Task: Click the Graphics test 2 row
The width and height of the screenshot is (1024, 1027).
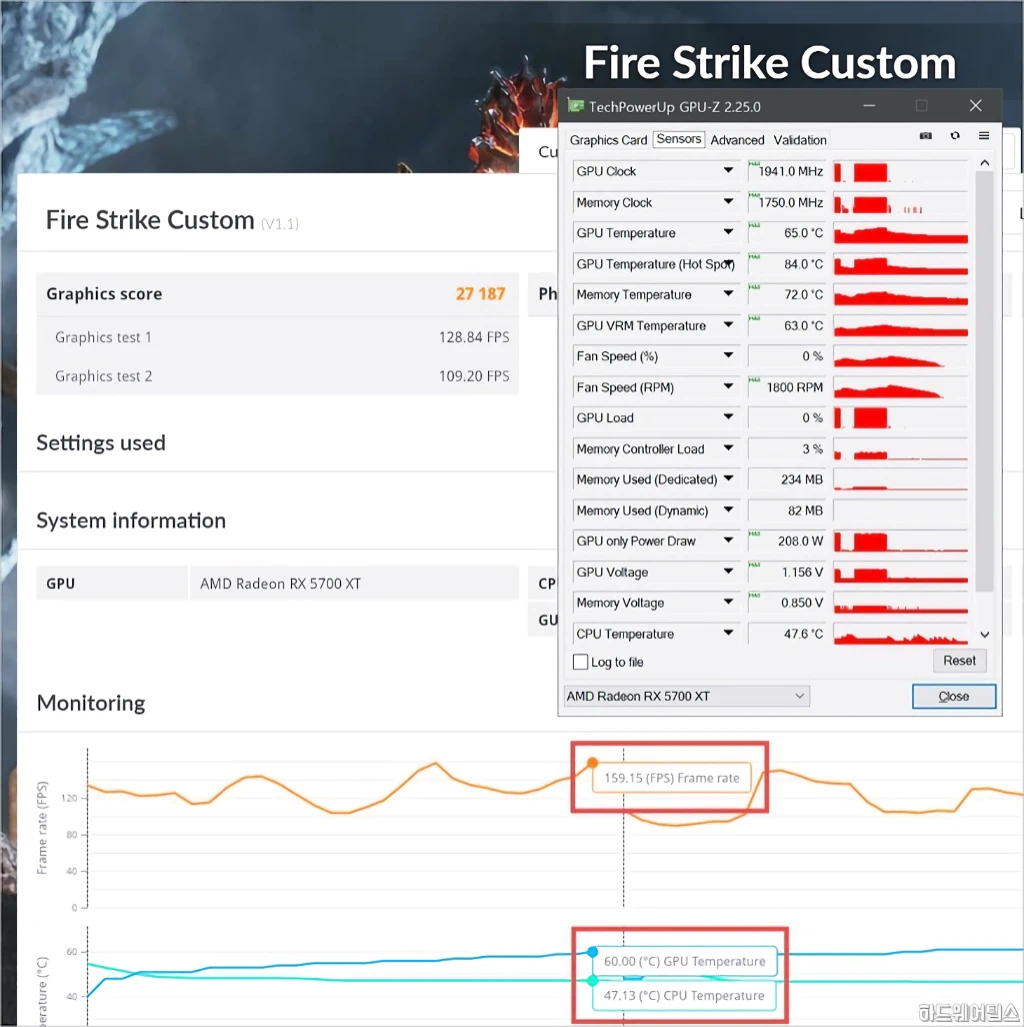Action: click(278, 376)
